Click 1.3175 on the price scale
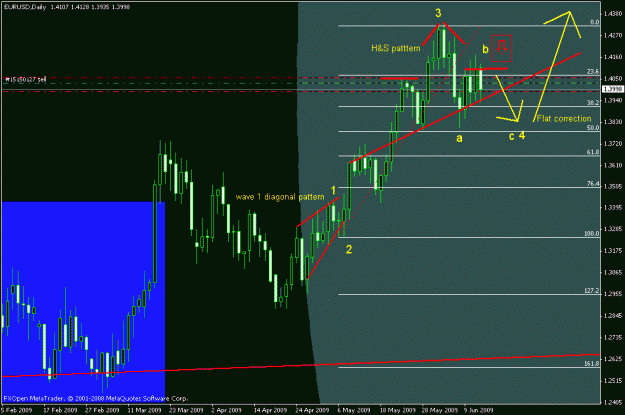Image resolution: width=625 pixels, height=415 pixels. tap(613, 251)
